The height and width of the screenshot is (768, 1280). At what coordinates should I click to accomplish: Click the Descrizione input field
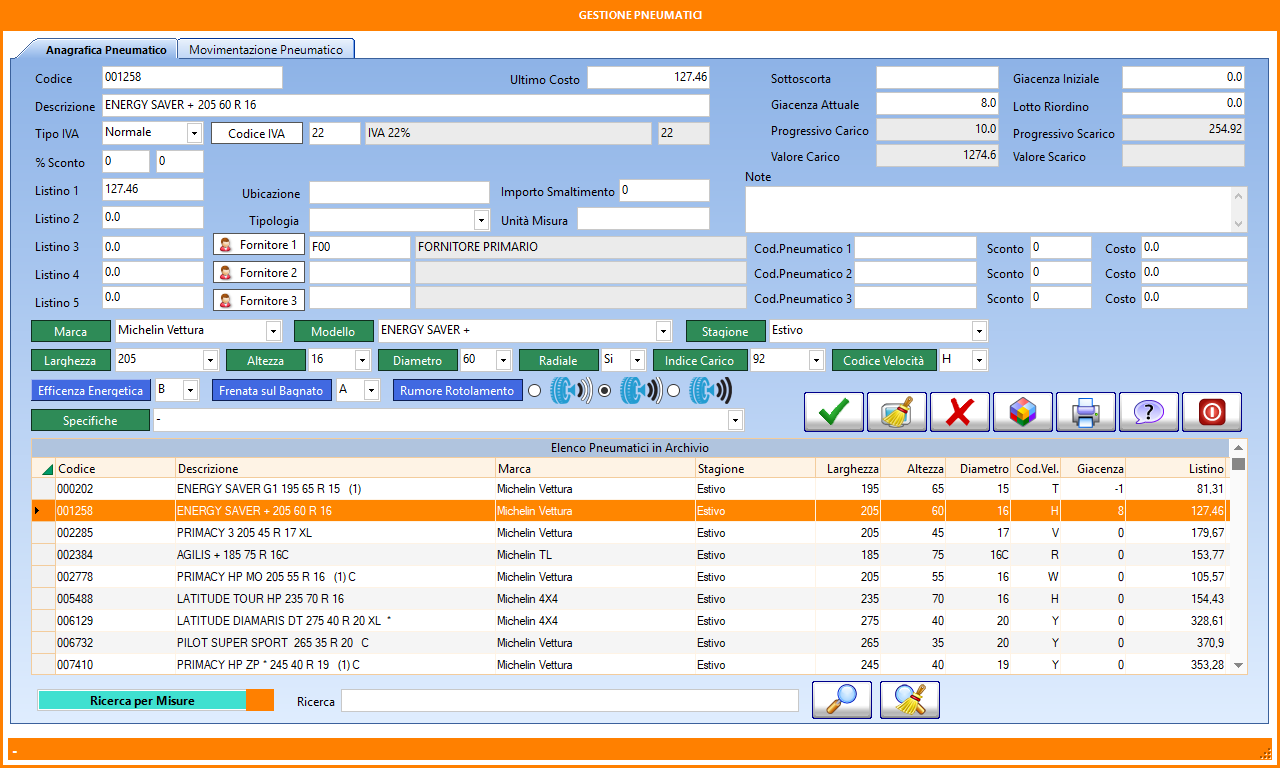(x=406, y=105)
